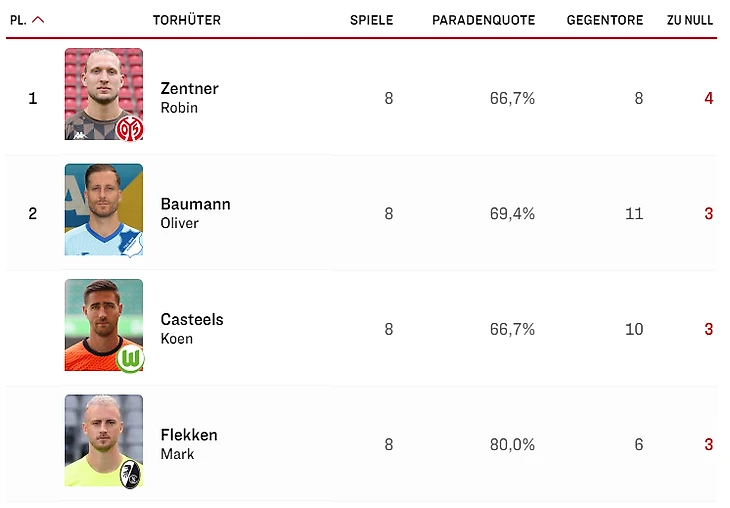Viewport: 730px width, 508px height.
Task: Open the Baumann player name link
Action: coord(195,204)
